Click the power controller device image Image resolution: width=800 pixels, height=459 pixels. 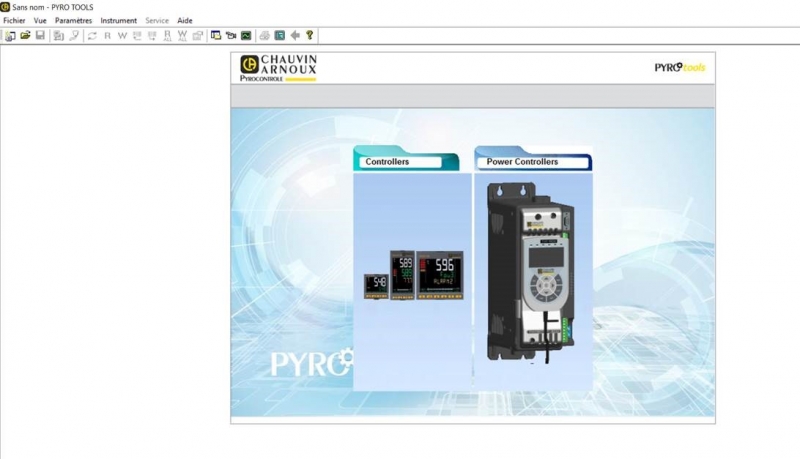531,272
